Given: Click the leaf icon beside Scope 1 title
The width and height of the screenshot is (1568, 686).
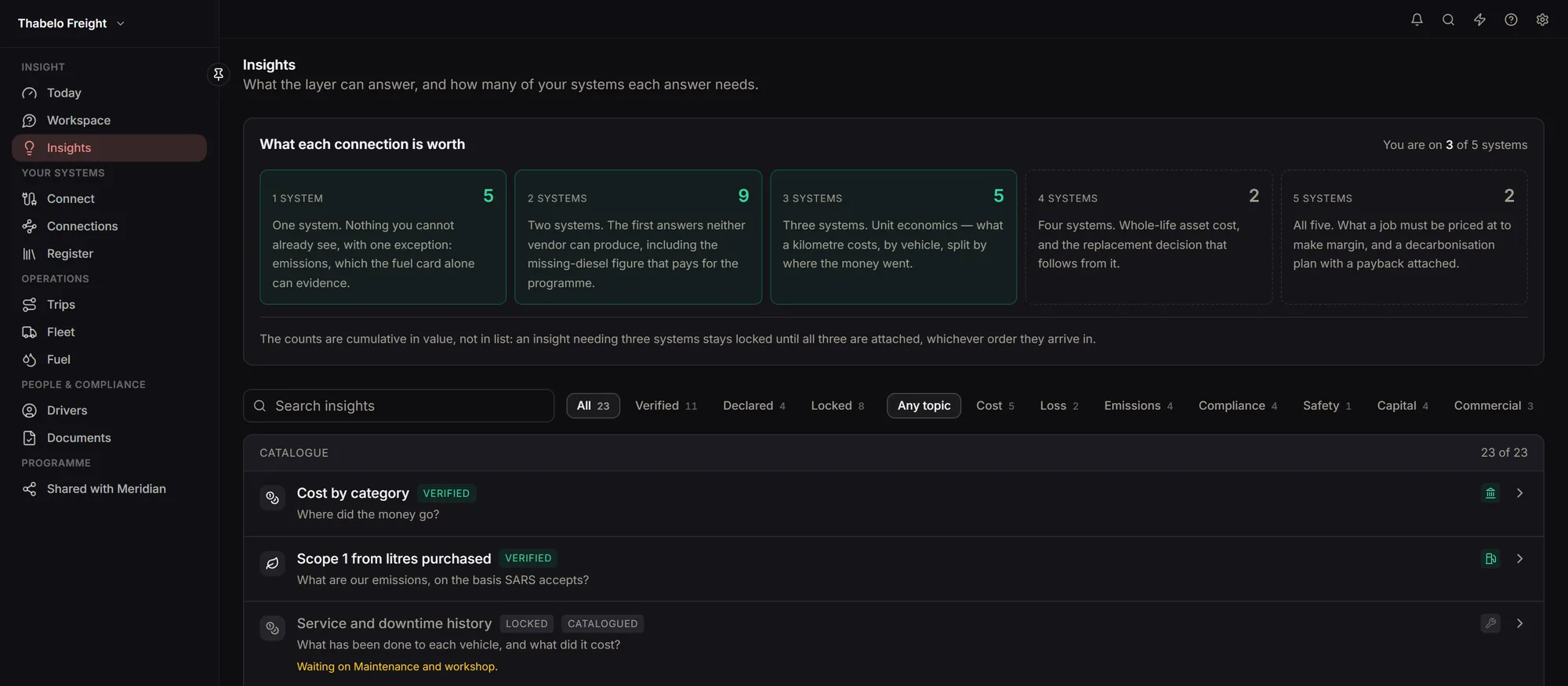Looking at the screenshot, I should 272,564.
